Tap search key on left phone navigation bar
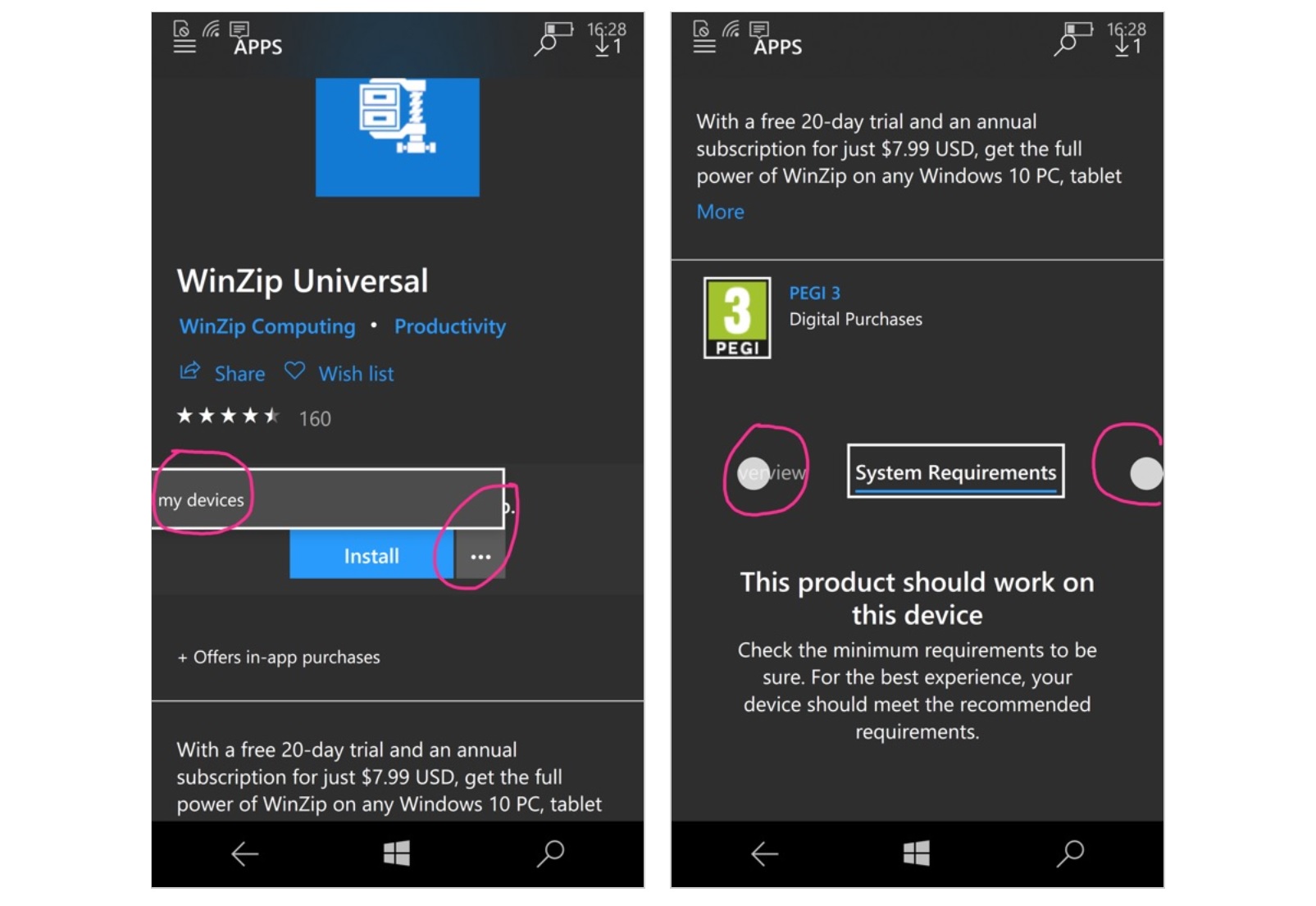This screenshot has height=906, width=1316. (x=550, y=853)
